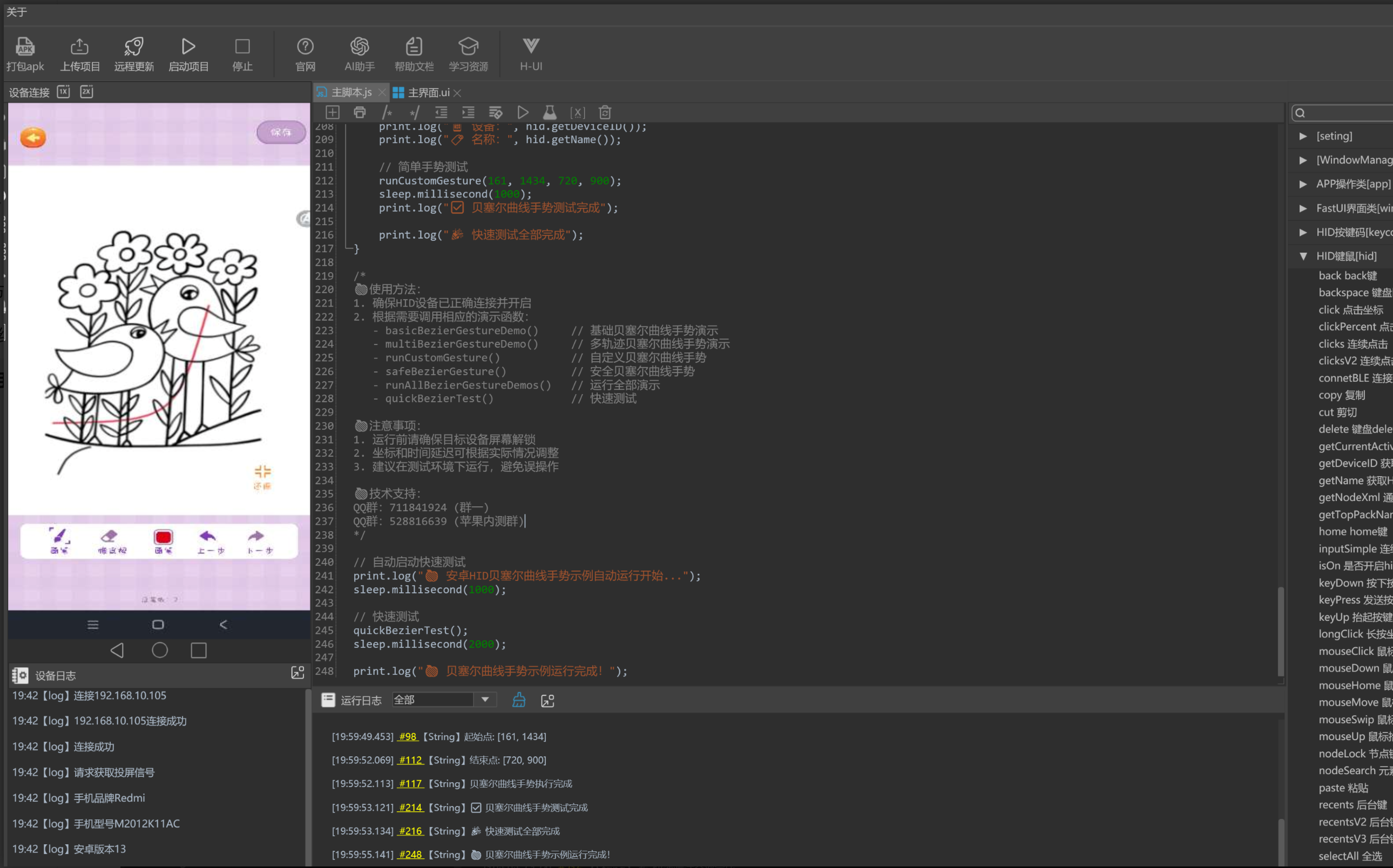Collapse the HID键鼠[hid] tree node
The image size is (1393, 868).
click(1303, 256)
